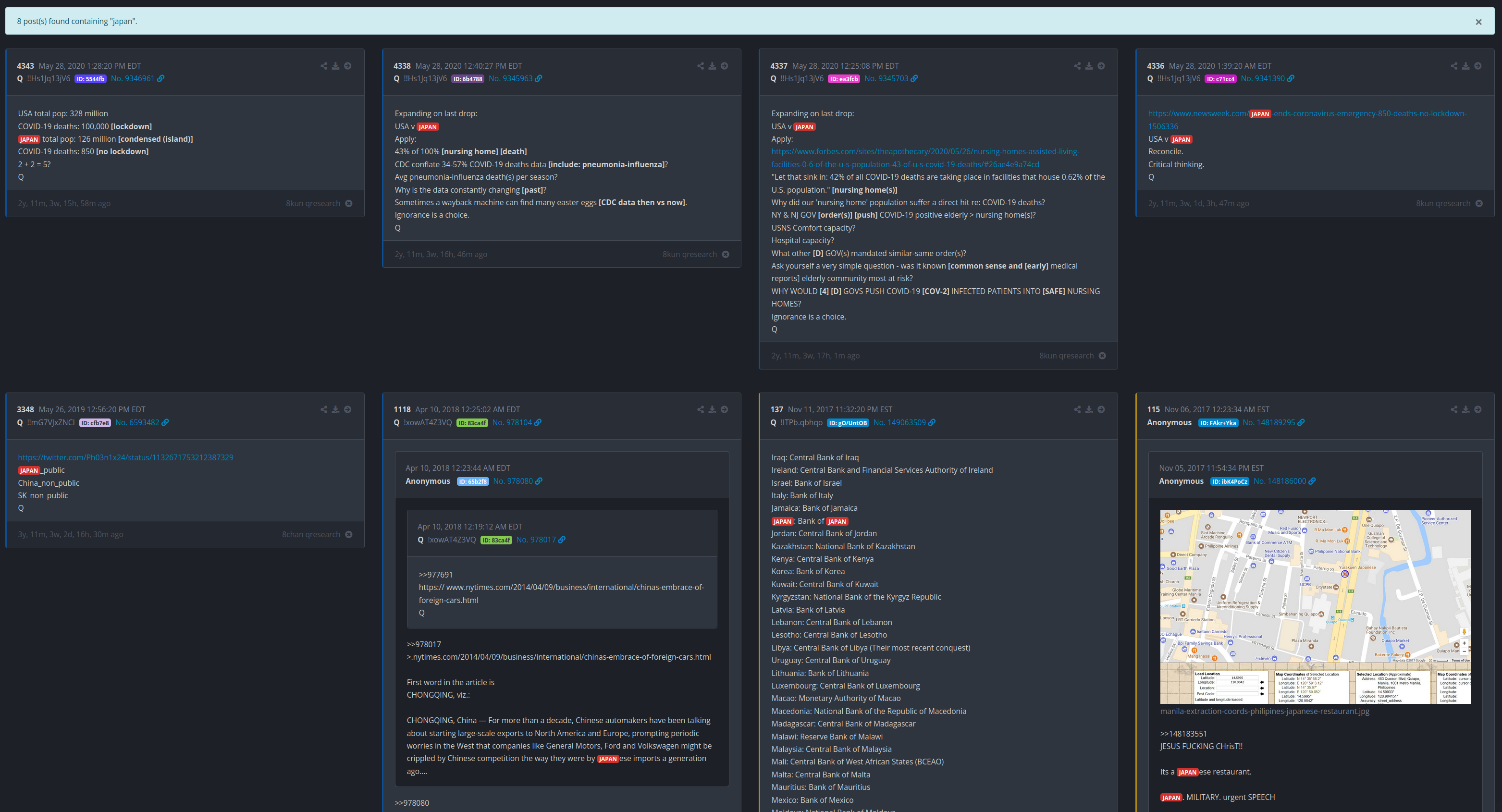Click the ID: cfb7e8 badge
Viewport: 1502px width, 812px height.
[95, 423]
